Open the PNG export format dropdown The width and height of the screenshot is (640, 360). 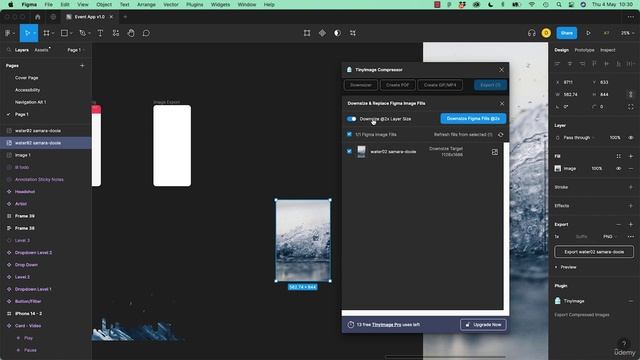pos(609,236)
